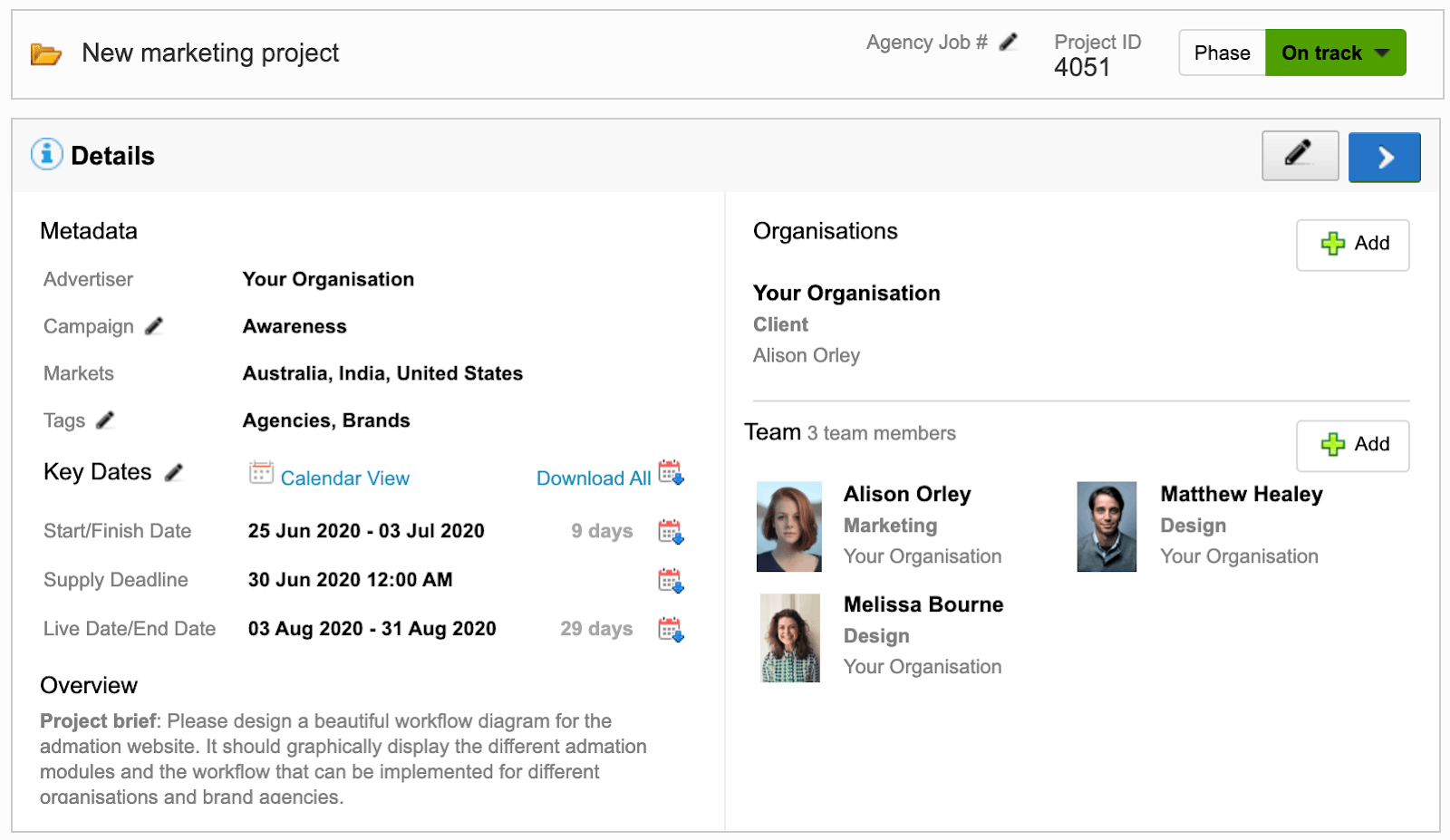Open Details editing with the pencil button

coord(1300,156)
